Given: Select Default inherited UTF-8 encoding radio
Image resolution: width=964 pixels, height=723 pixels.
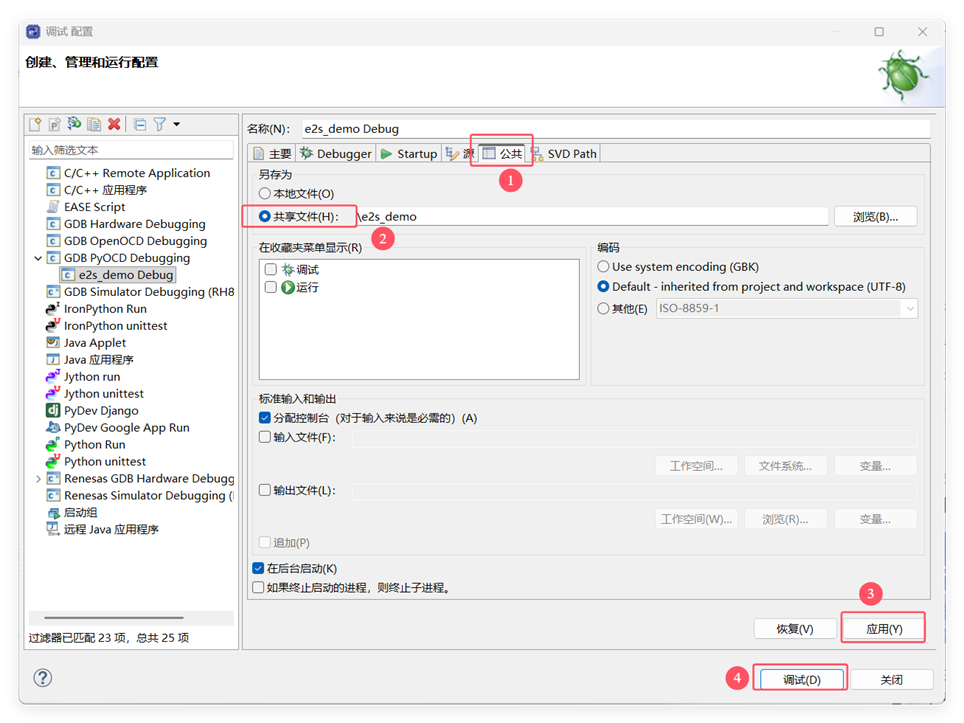Looking at the screenshot, I should pos(604,286).
